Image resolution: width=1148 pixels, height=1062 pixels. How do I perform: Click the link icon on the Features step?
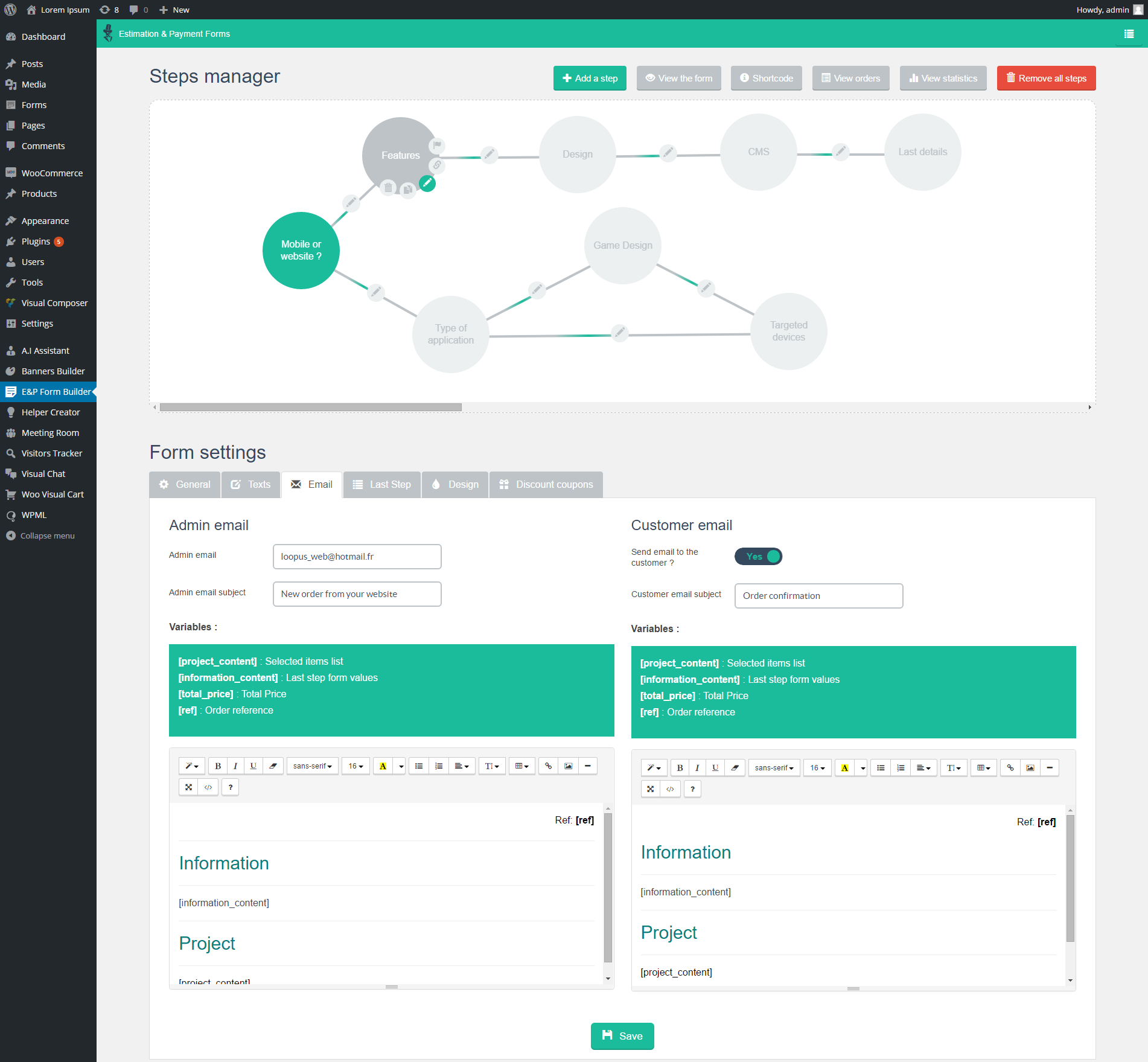(x=436, y=165)
